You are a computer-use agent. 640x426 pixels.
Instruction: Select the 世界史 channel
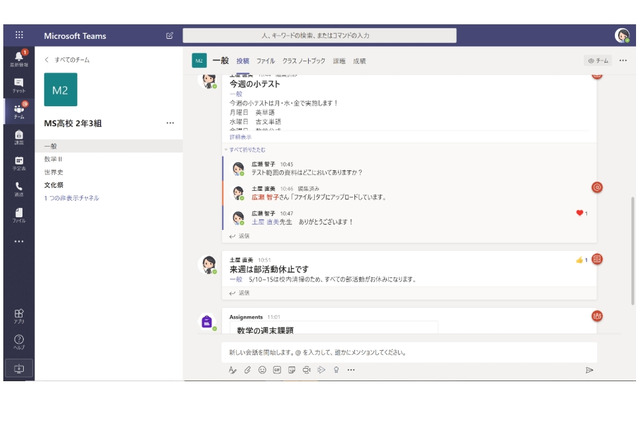click(109, 172)
